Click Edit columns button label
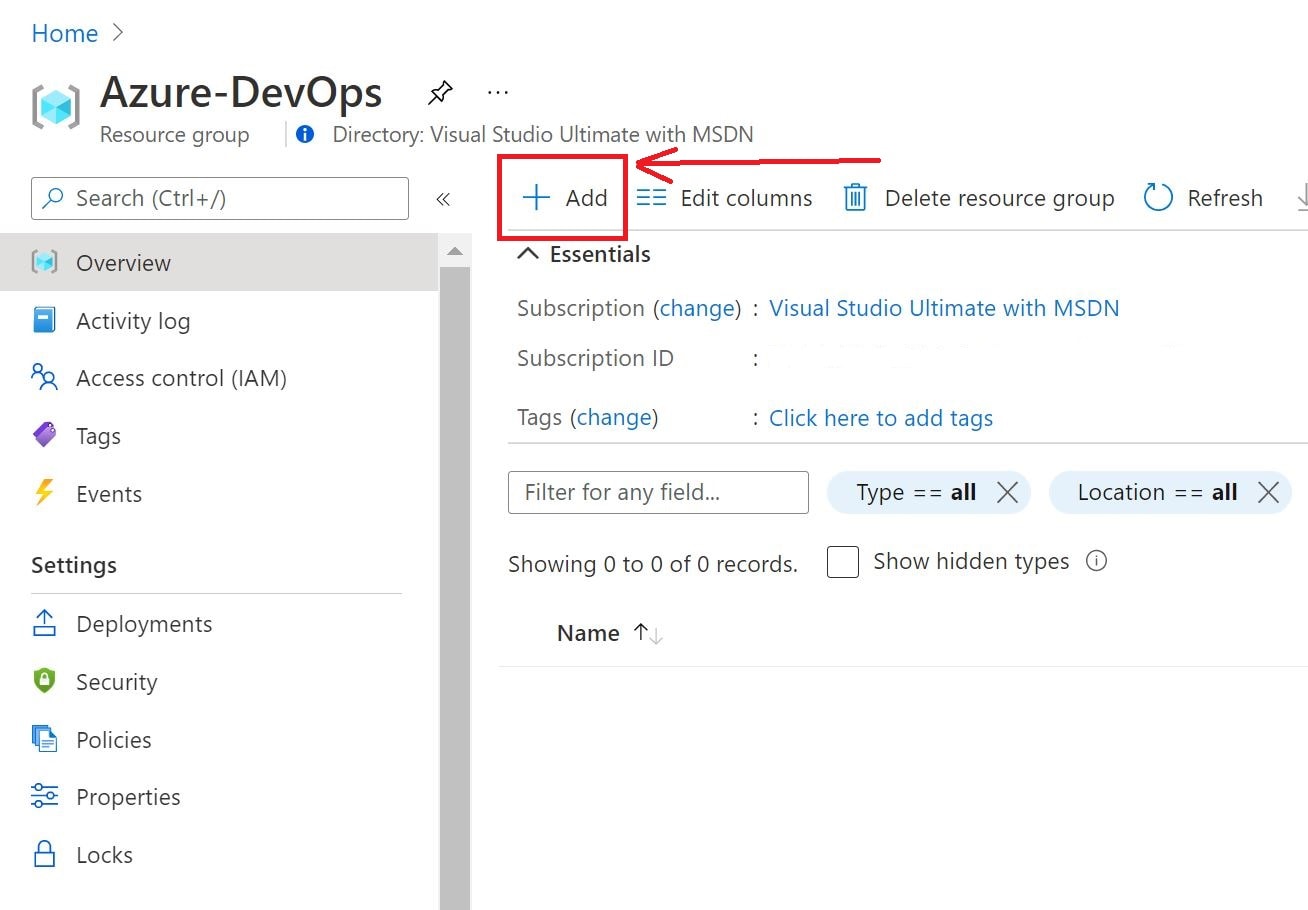 (x=746, y=198)
